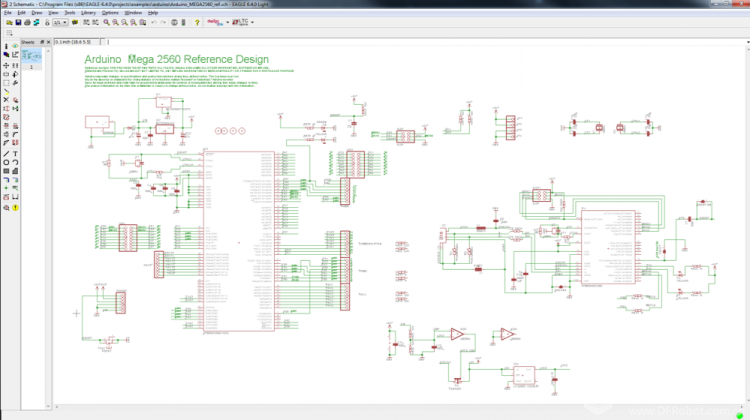The width and height of the screenshot is (750, 420).
Task: Click the horizontal scrollbar below the schematic
Action: [x=400, y=407]
